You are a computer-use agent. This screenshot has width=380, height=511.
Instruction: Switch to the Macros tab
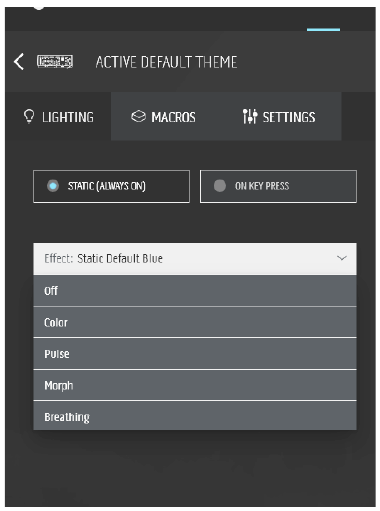[163, 117]
